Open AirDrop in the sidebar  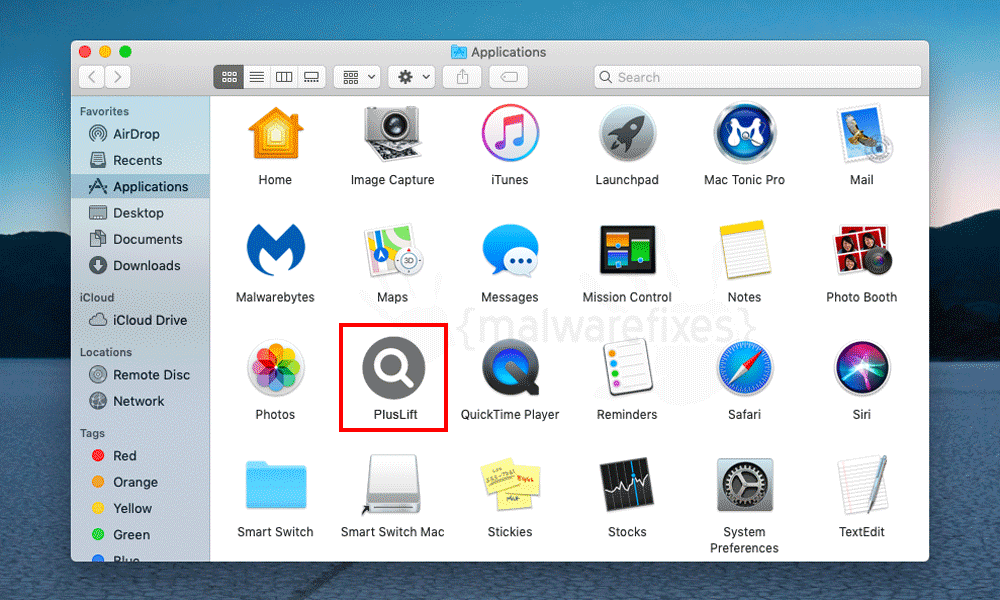(x=140, y=134)
